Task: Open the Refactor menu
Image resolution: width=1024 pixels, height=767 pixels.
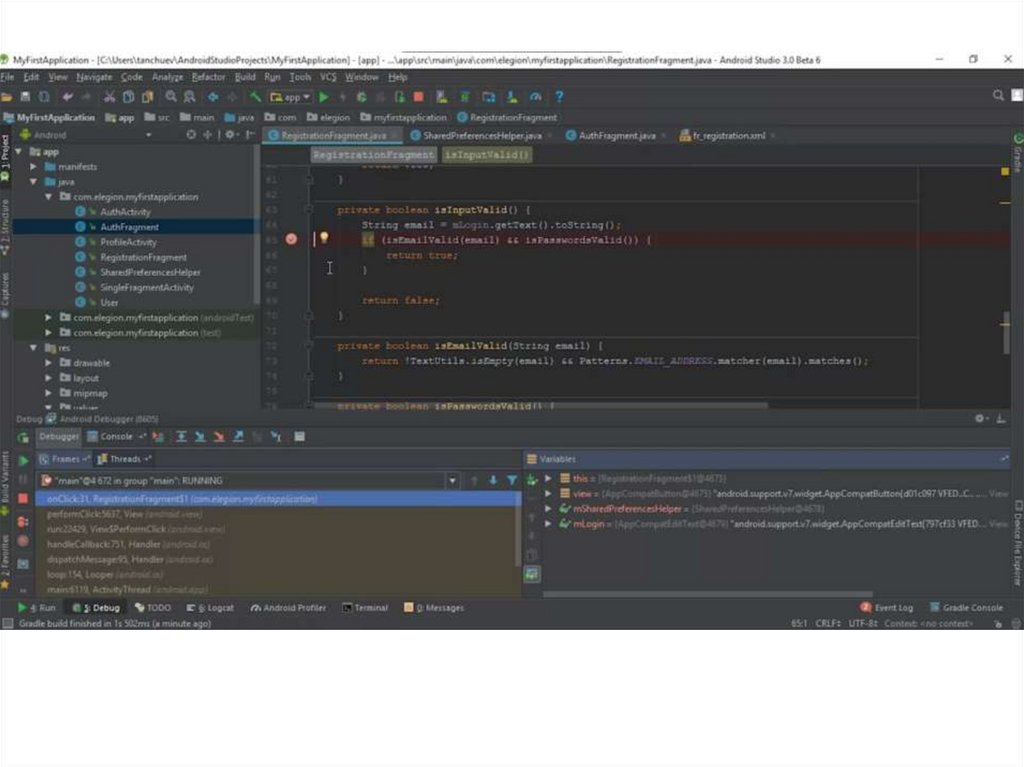Action: pyautogui.click(x=208, y=77)
